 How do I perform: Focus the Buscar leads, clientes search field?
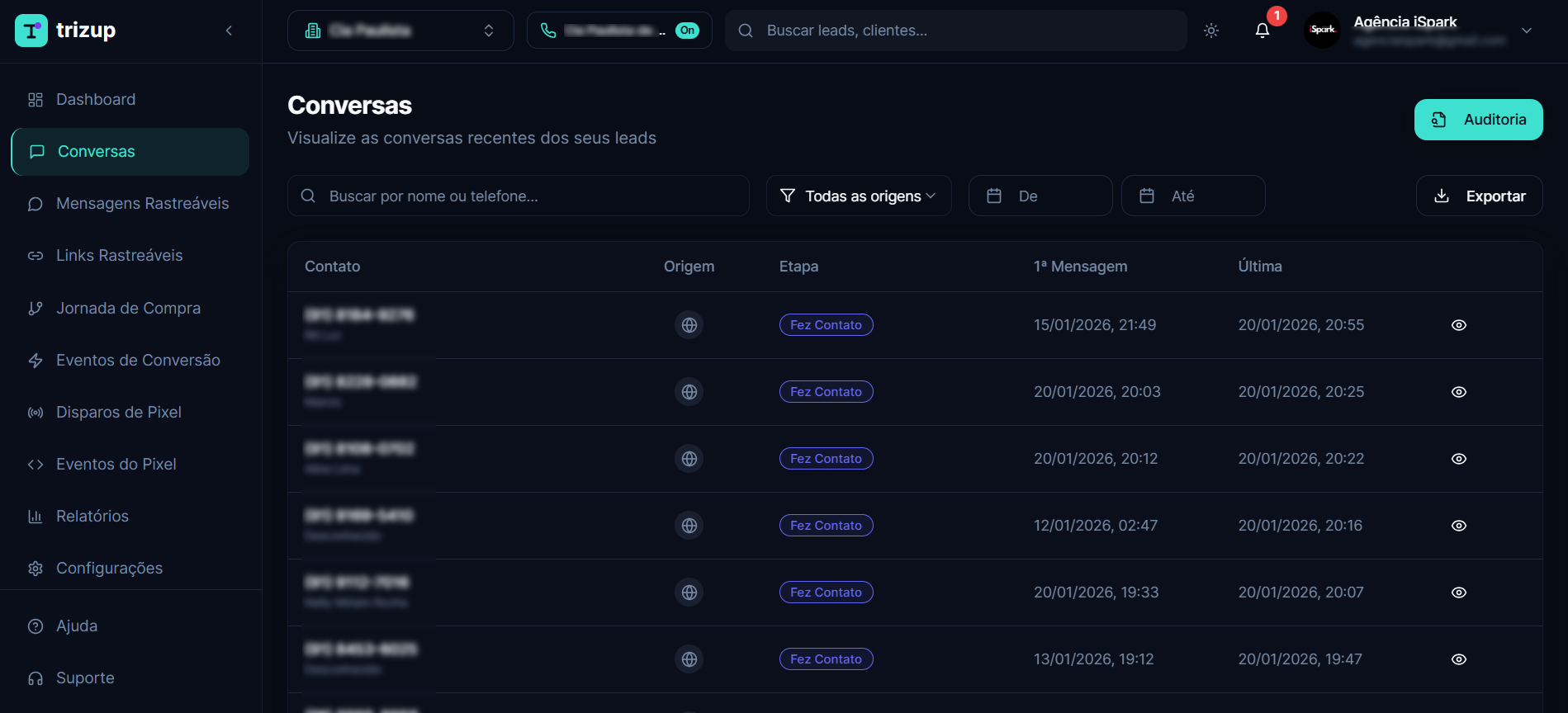tap(956, 31)
